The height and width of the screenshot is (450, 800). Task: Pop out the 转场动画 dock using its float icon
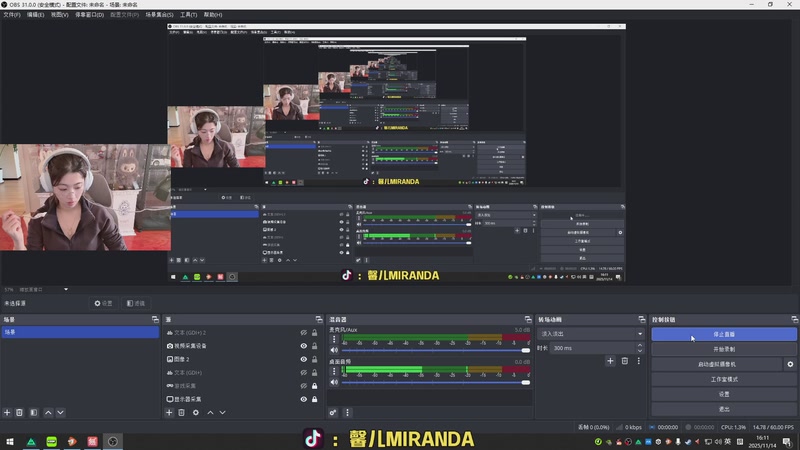[x=641, y=319]
